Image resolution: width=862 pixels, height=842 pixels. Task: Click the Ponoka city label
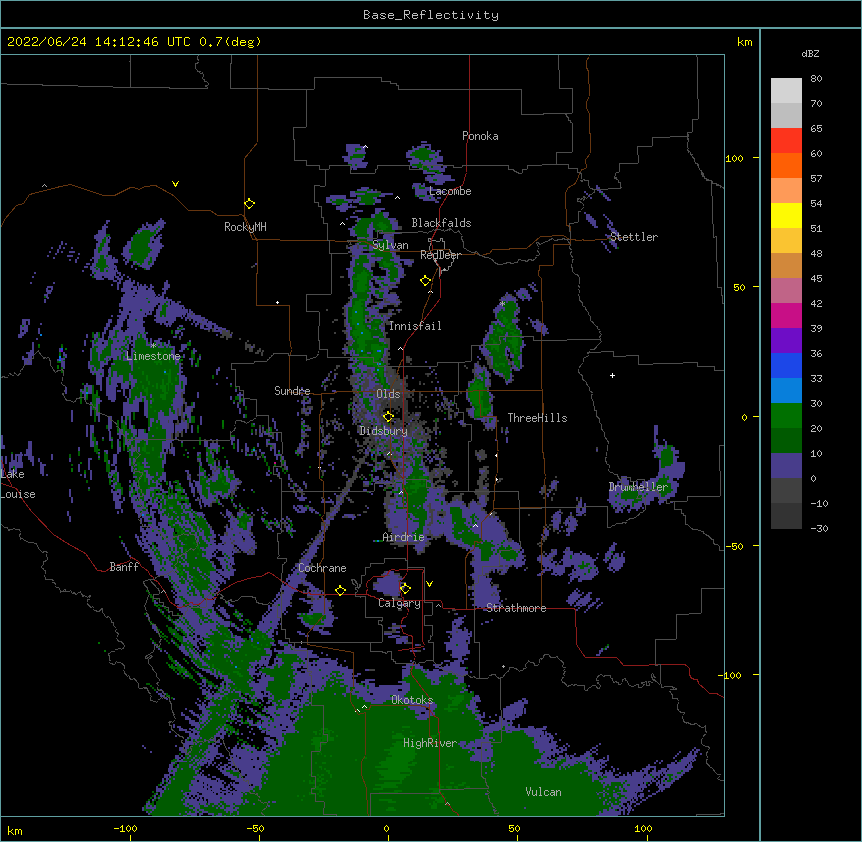[x=480, y=136]
